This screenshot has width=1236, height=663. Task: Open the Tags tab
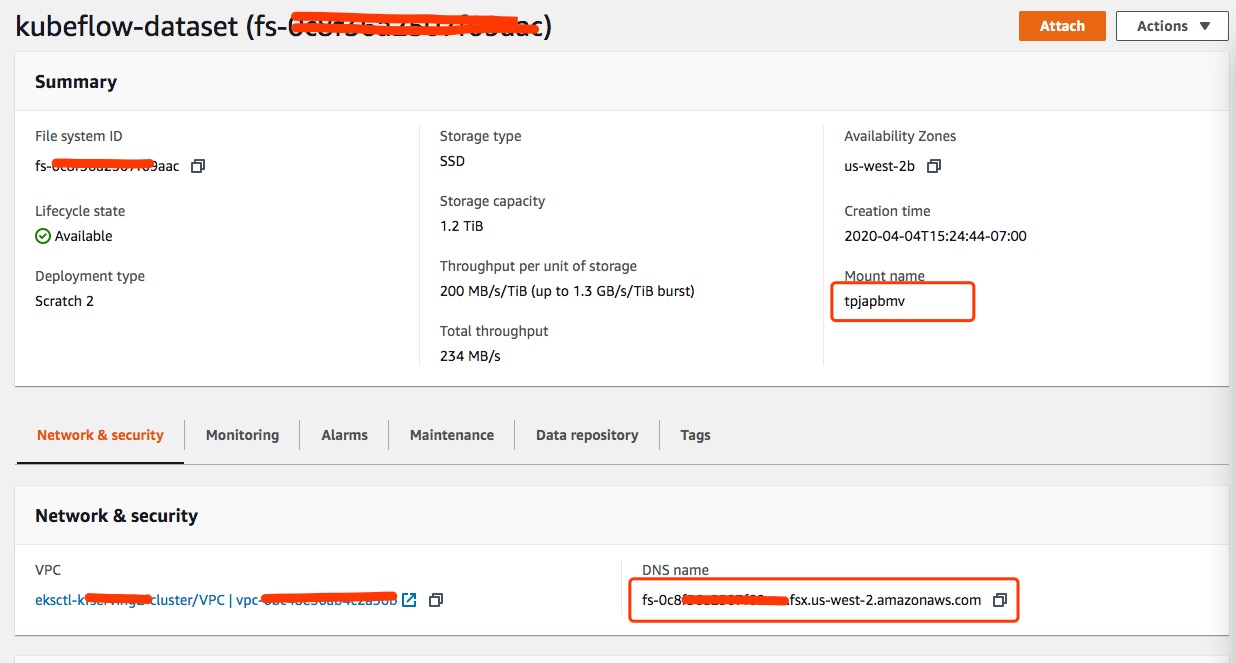coord(695,435)
